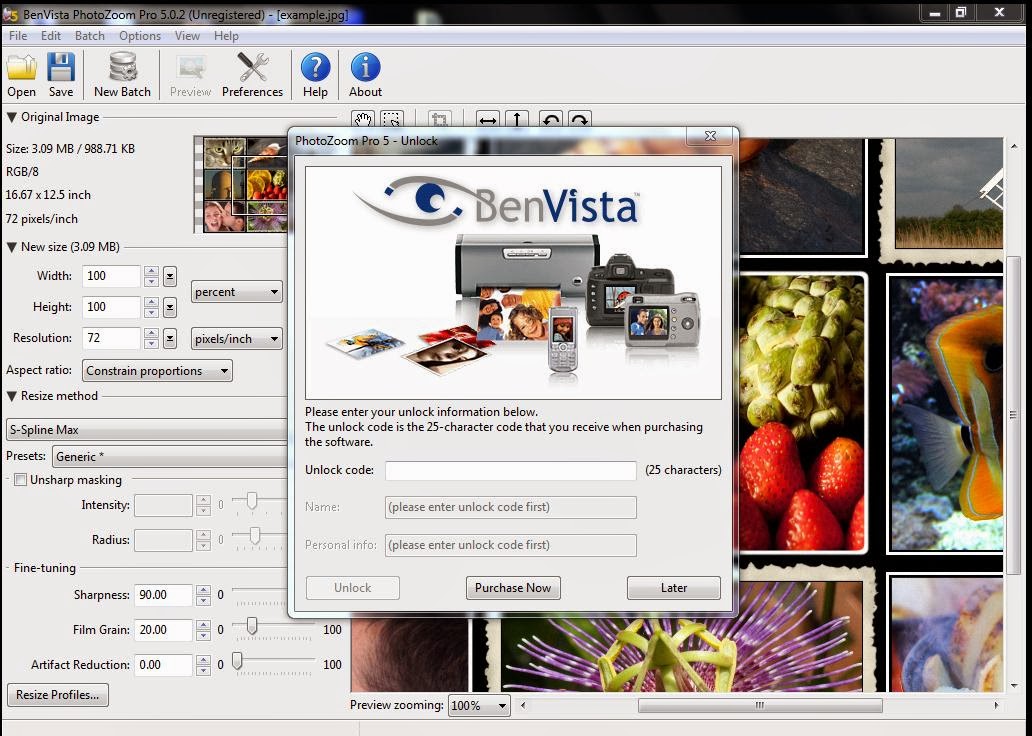The width and height of the screenshot is (1032, 736).
Task: Click the Sharpness value field
Action: click(x=163, y=595)
